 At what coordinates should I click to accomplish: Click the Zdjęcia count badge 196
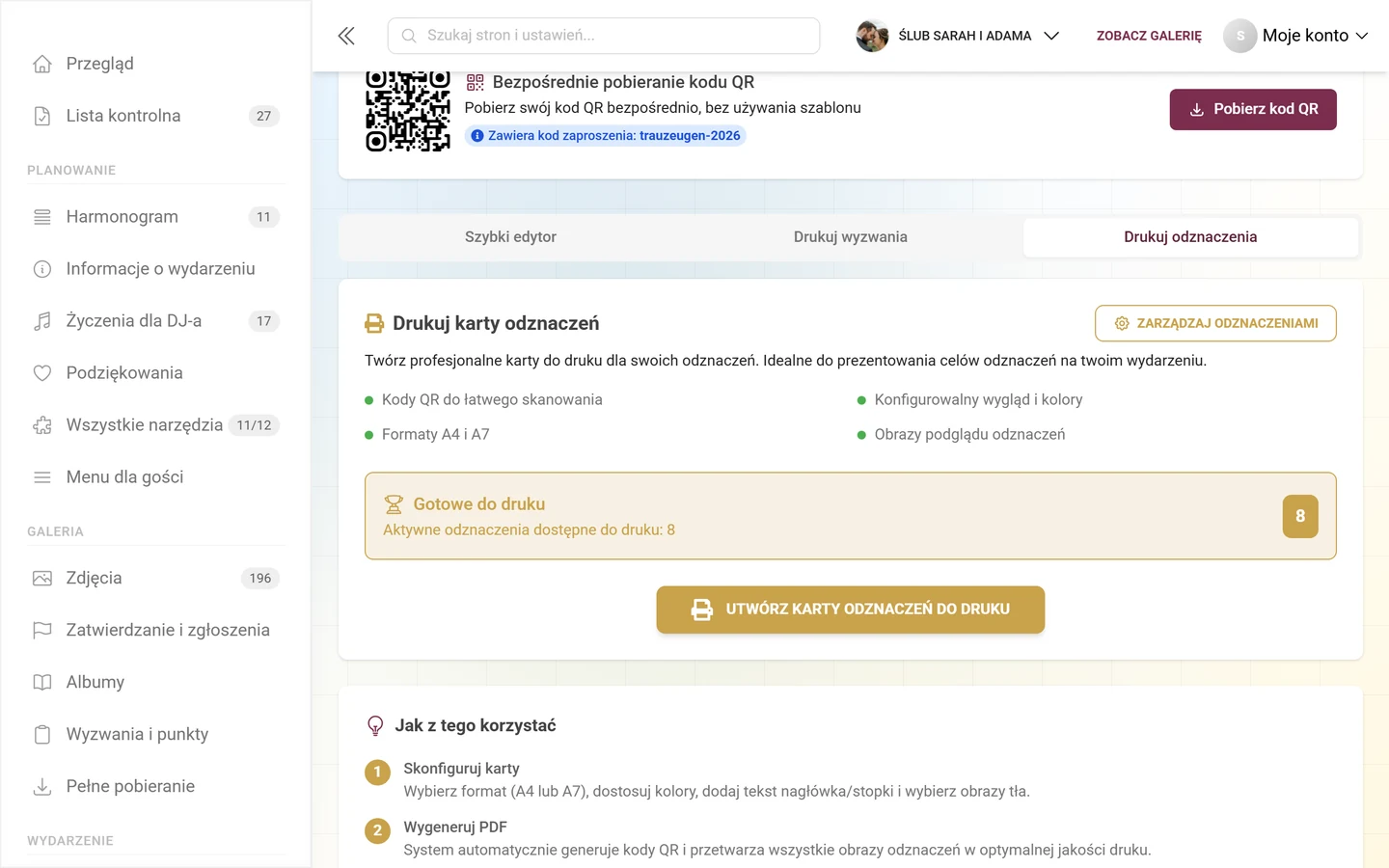click(259, 579)
